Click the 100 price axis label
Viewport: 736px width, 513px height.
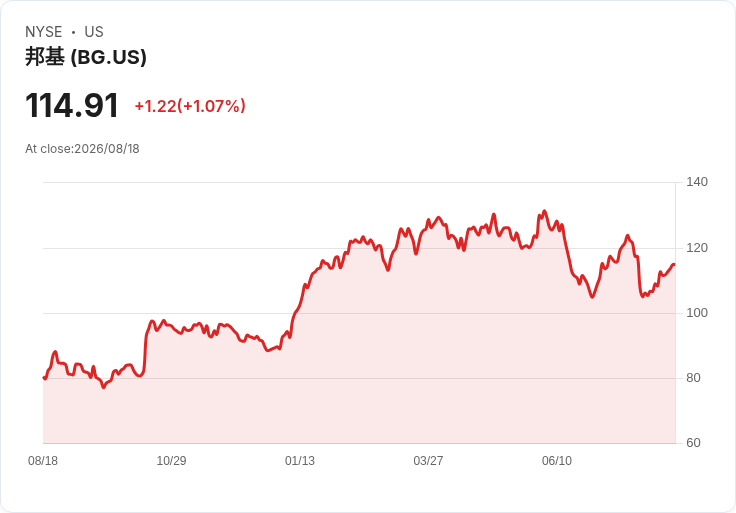coord(697,313)
